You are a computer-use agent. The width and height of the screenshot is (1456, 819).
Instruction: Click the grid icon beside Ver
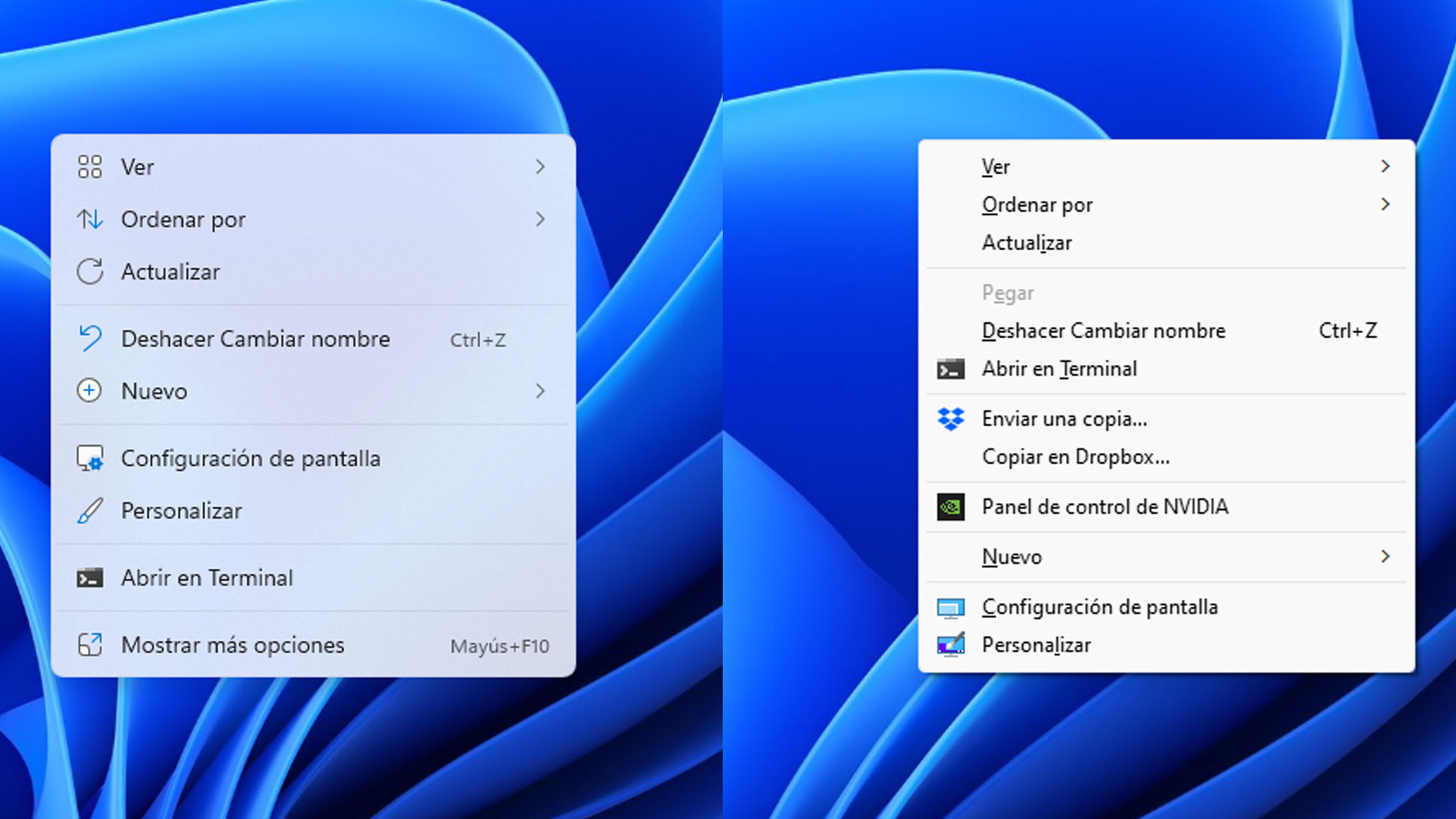pos(90,167)
